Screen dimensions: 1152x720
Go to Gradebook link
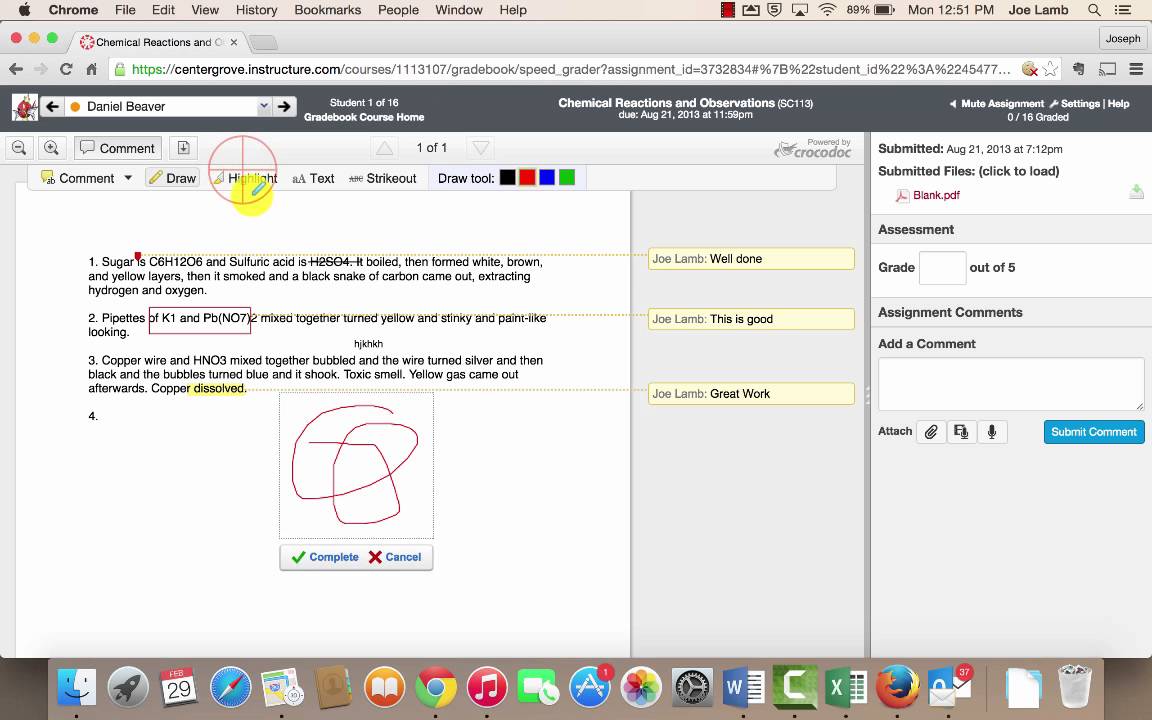[x=330, y=117]
